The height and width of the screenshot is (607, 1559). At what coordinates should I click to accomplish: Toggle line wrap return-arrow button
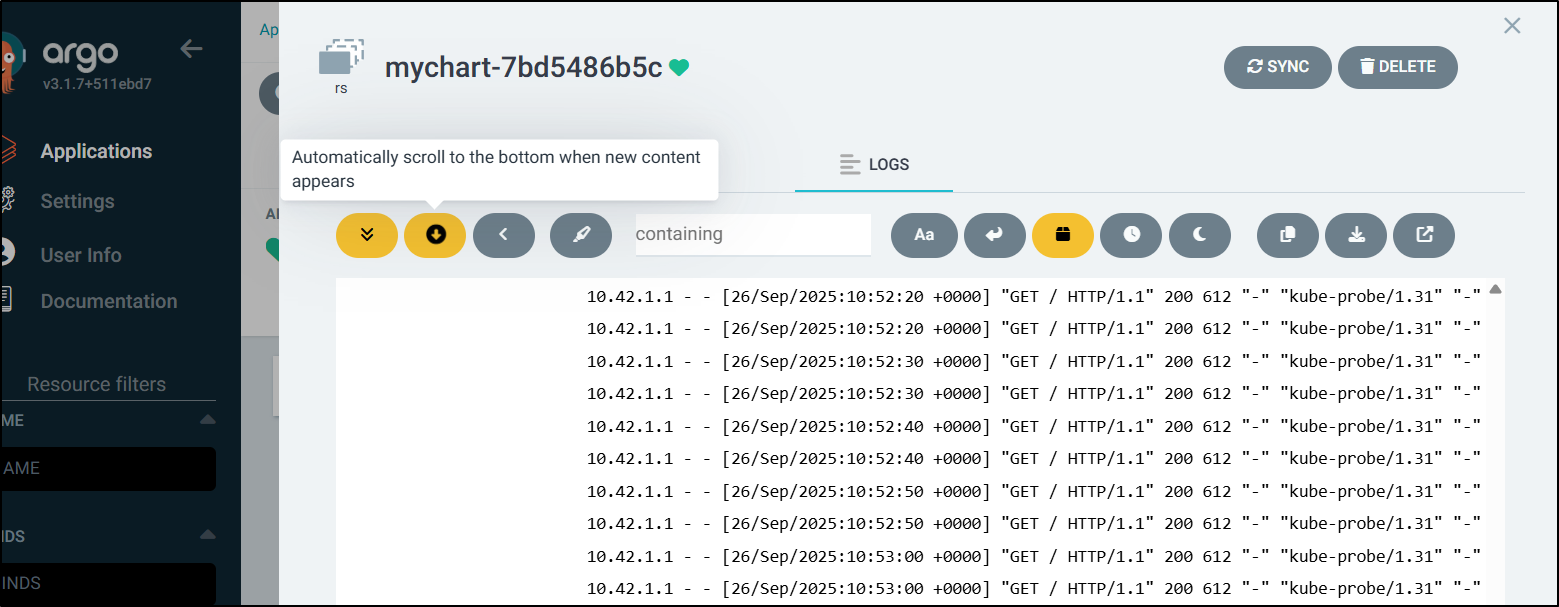click(992, 235)
